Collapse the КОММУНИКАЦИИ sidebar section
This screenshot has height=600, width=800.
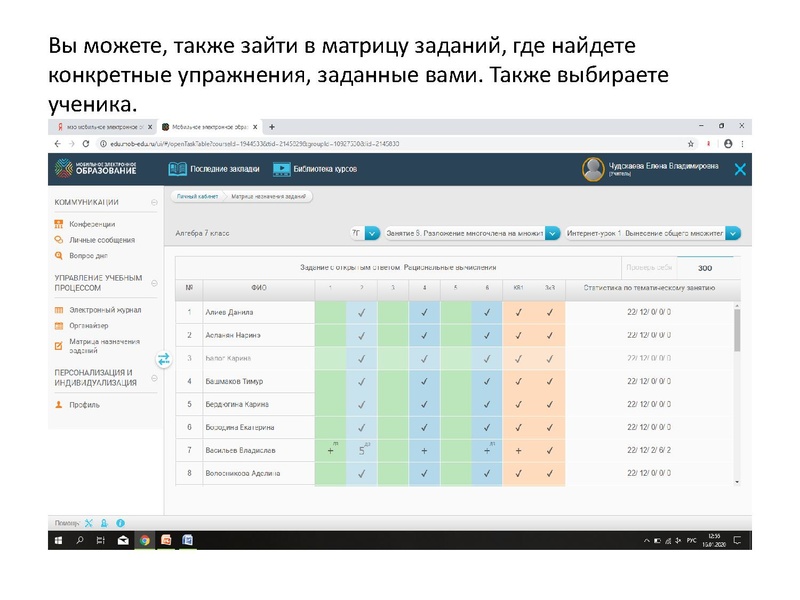pyautogui.click(x=154, y=202)
